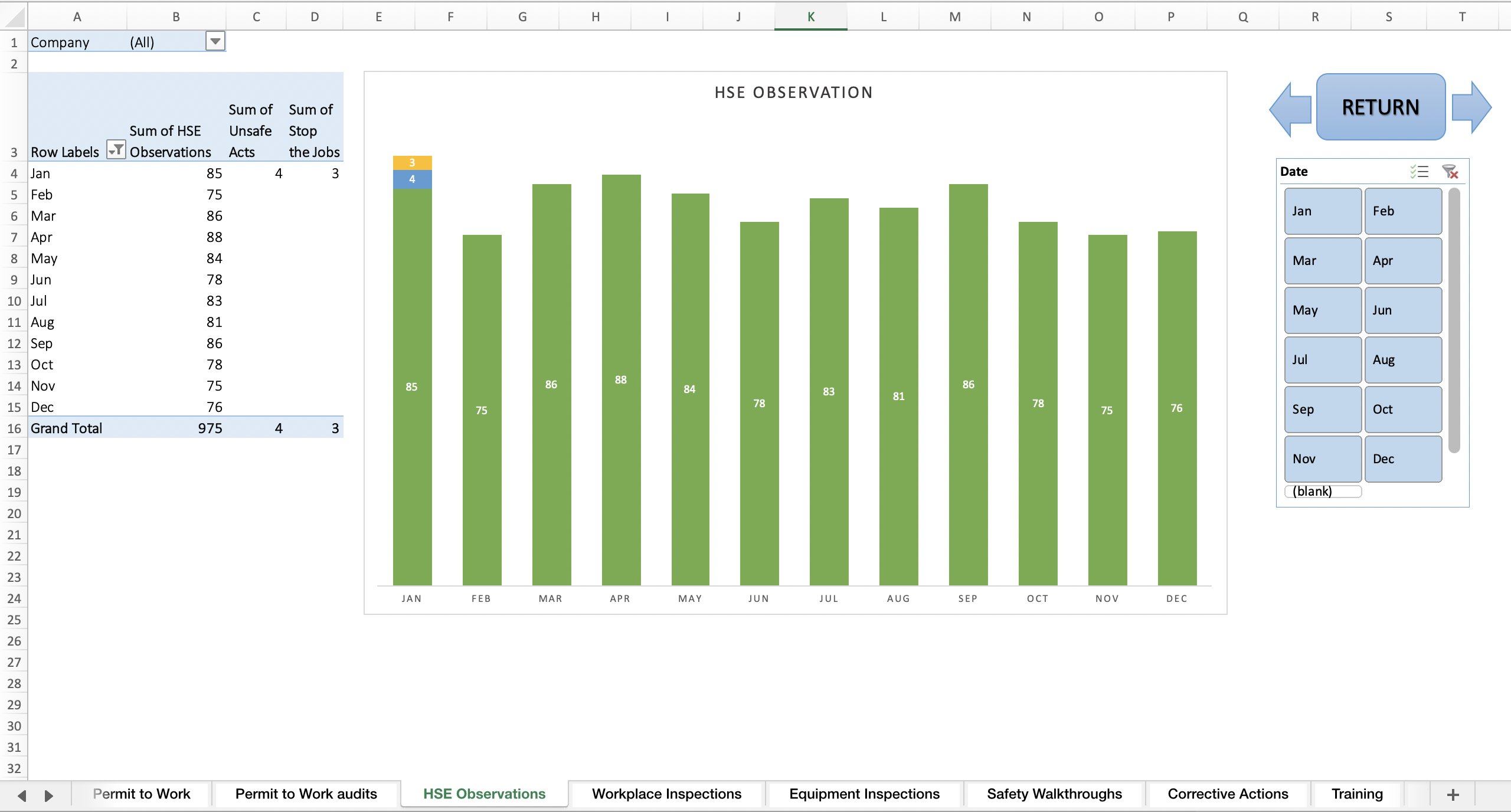Click the multi-select icon in the Date slicer
1511x812 pixels.
(1420, 172)
